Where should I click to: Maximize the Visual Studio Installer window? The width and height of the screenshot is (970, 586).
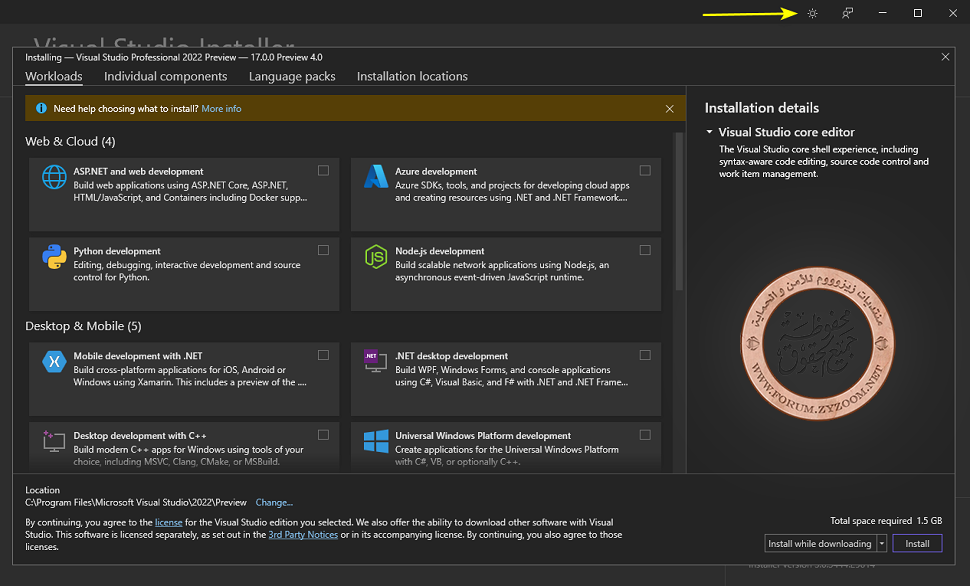[x=918, y=13]
